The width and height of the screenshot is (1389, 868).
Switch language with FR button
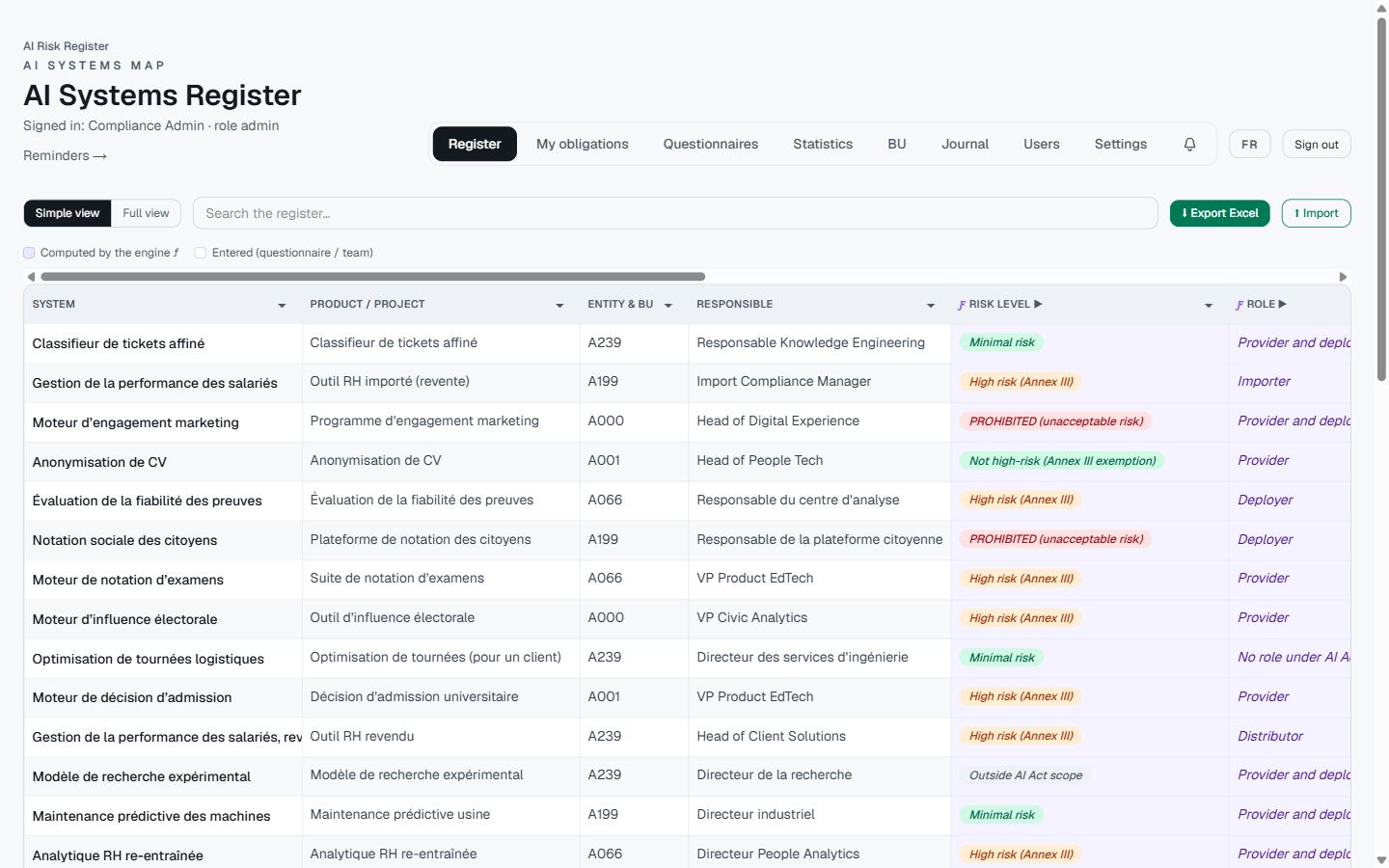point(1250,144)
